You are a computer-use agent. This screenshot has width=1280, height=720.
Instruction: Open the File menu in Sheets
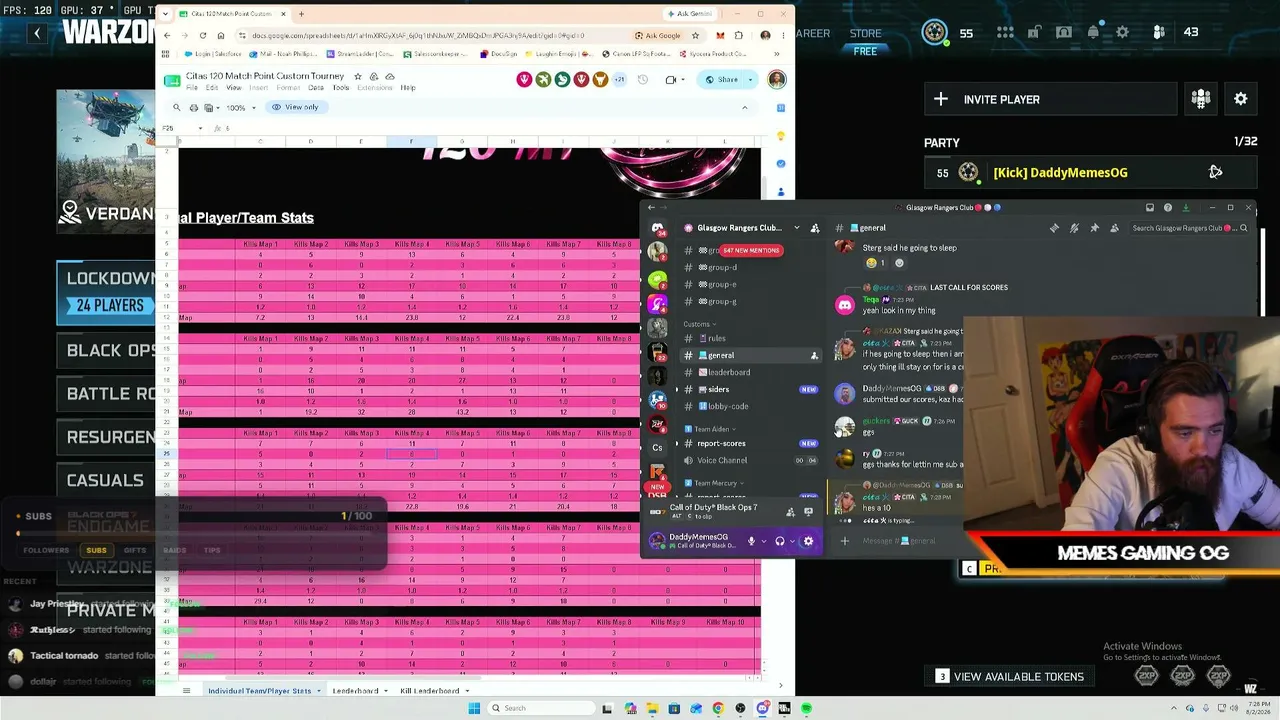(192, 88)
